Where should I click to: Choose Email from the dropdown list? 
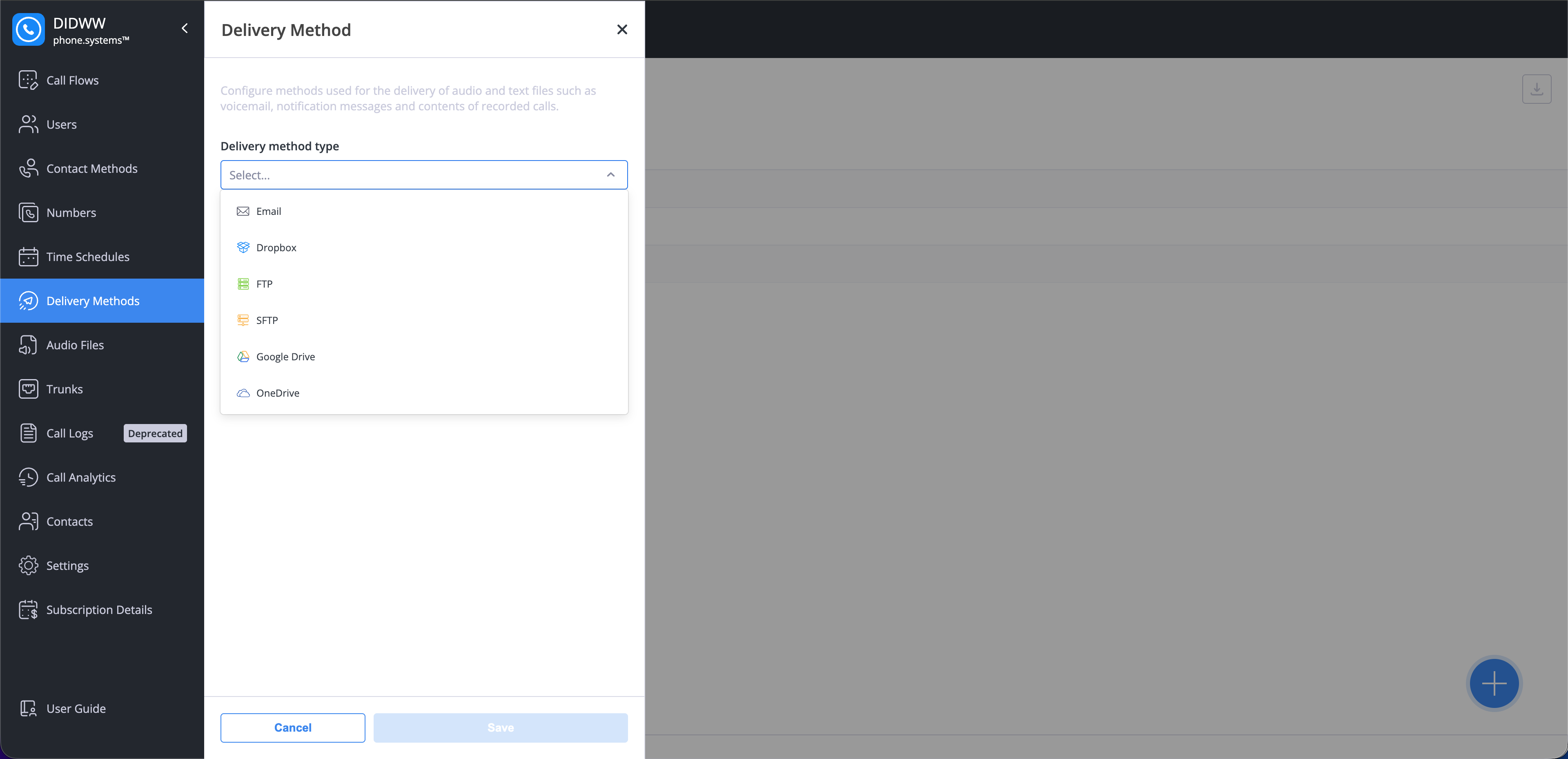pyautogui.click(x=268, y=211)
